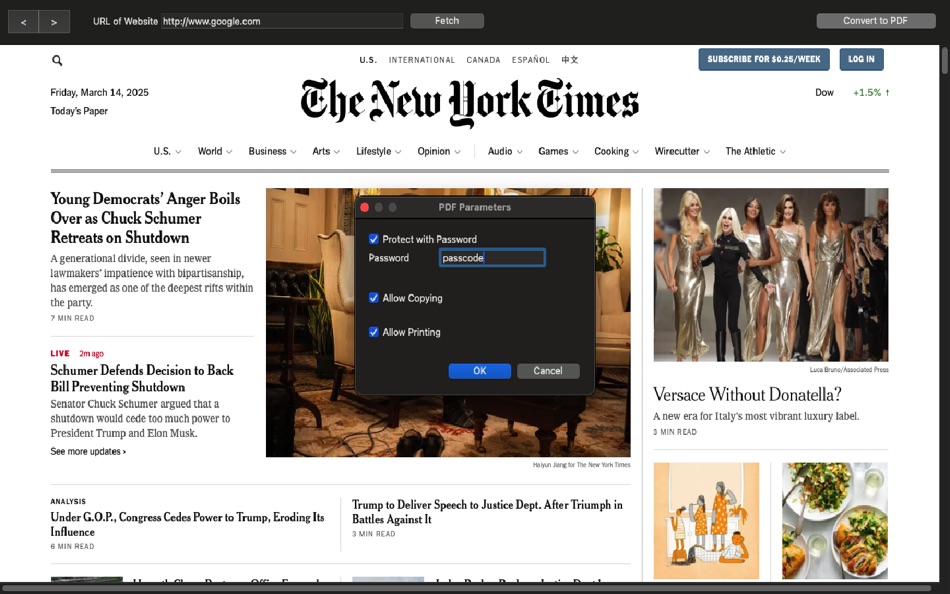Viewport: 950px width, 594px height.
Task: Expand the Lifestyle navigation dropdown
Action: 379,152
